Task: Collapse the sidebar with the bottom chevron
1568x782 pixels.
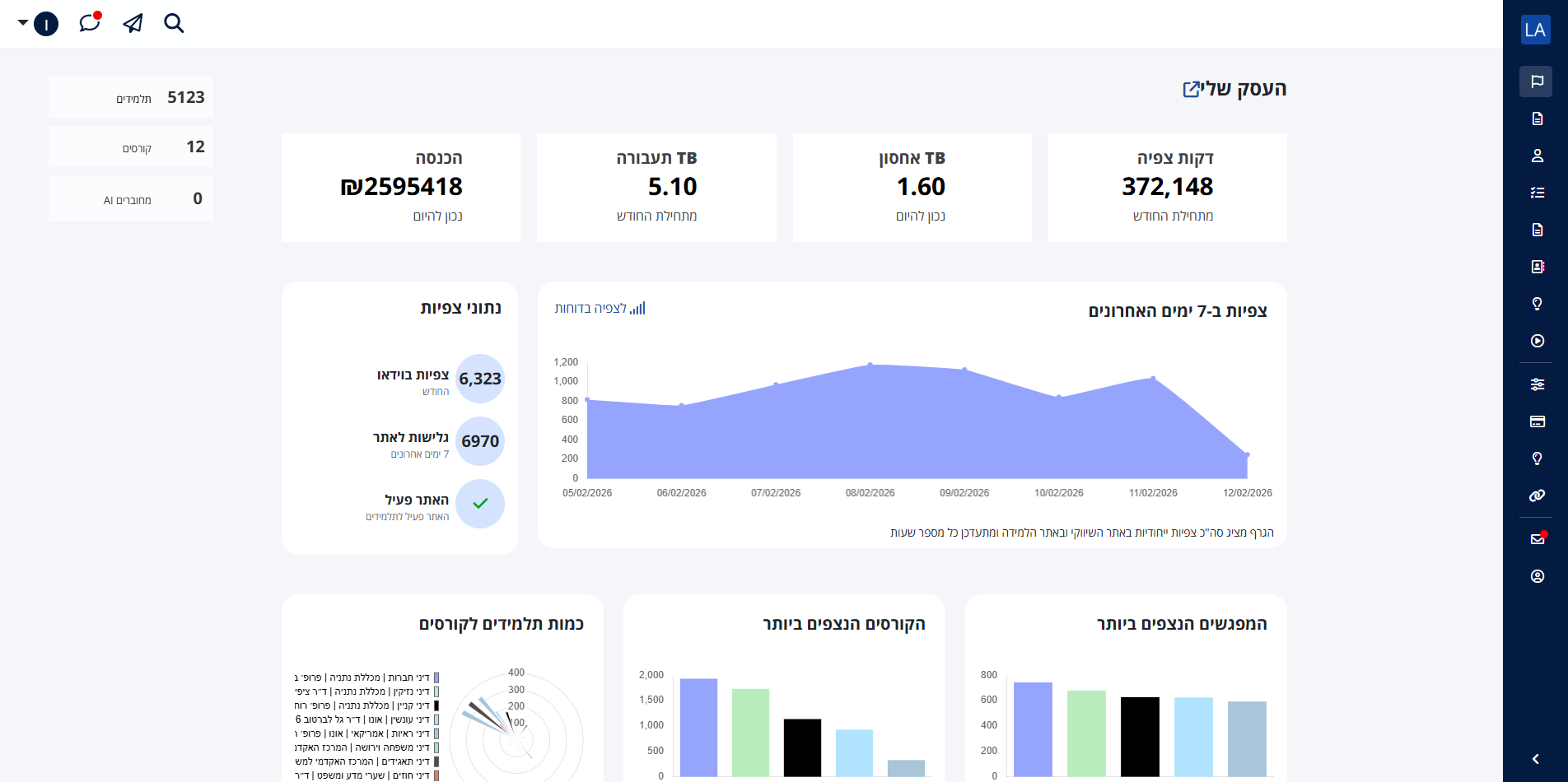Action: [x=1536, y=759]
